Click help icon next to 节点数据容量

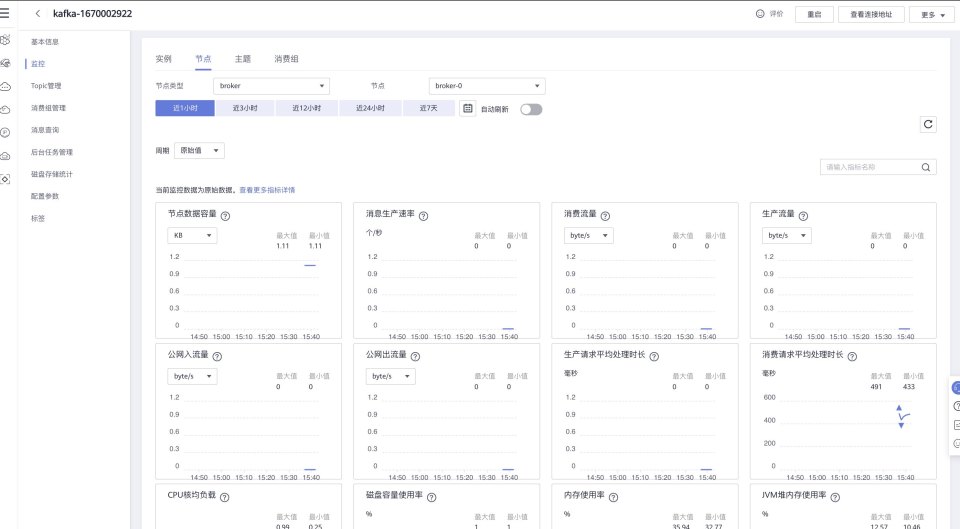pyautogui.click(x=225, y=215)
